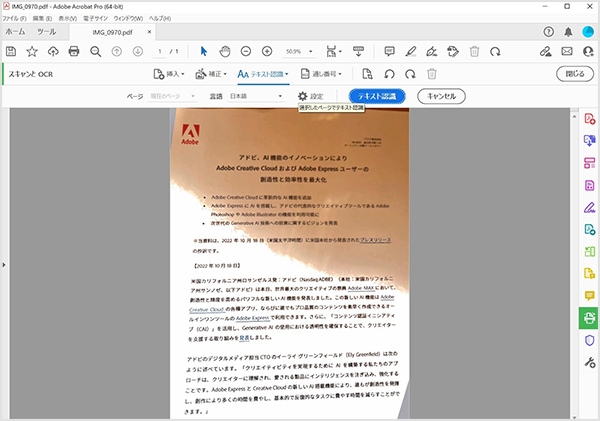600x421 pixels.
Task: Activate the hand pan tool
Action: tap(225, 51)
